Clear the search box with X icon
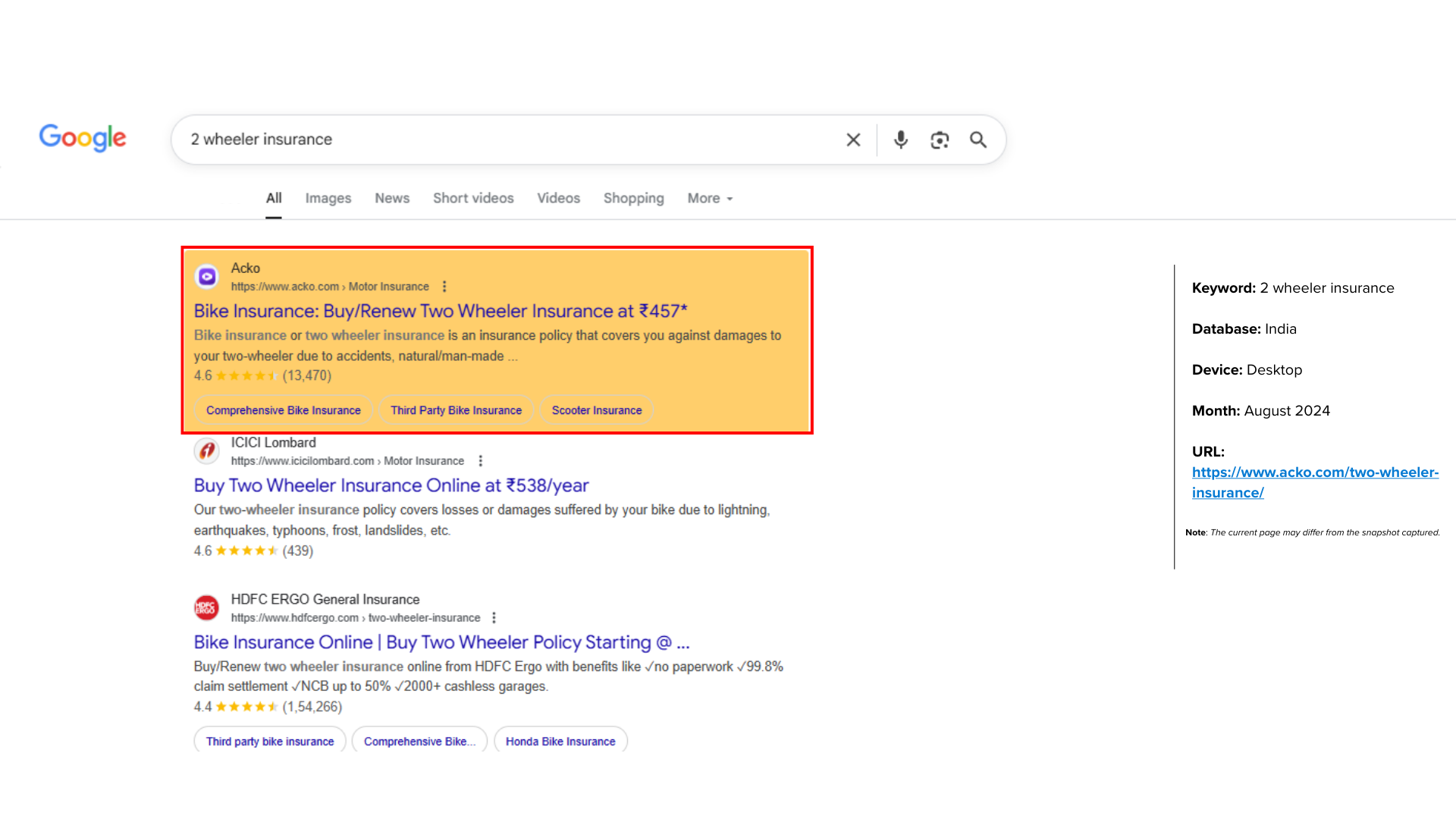The width and height of the screenshot is (1456, 819). click(x=853, y=140)
